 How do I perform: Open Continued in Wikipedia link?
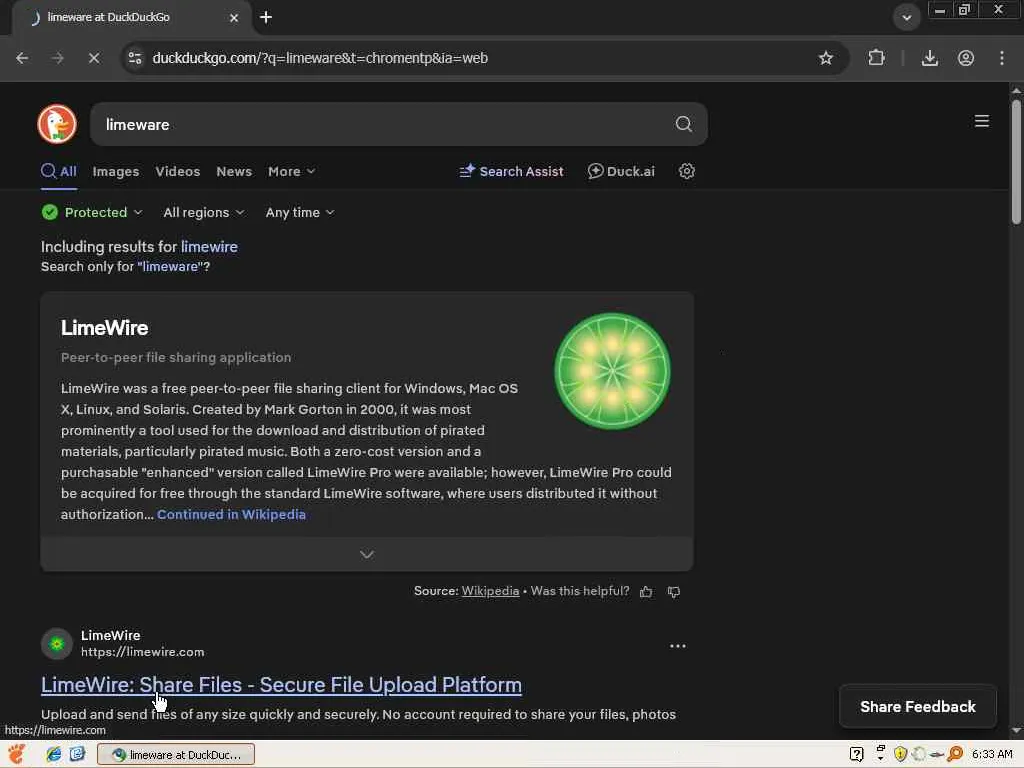pos(231,515)
